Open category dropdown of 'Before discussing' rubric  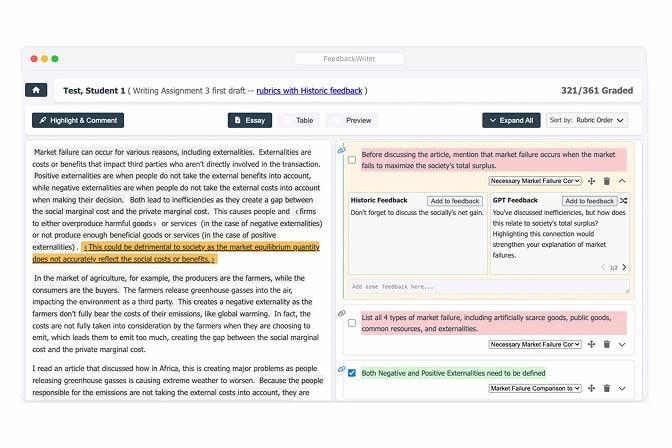535,181
